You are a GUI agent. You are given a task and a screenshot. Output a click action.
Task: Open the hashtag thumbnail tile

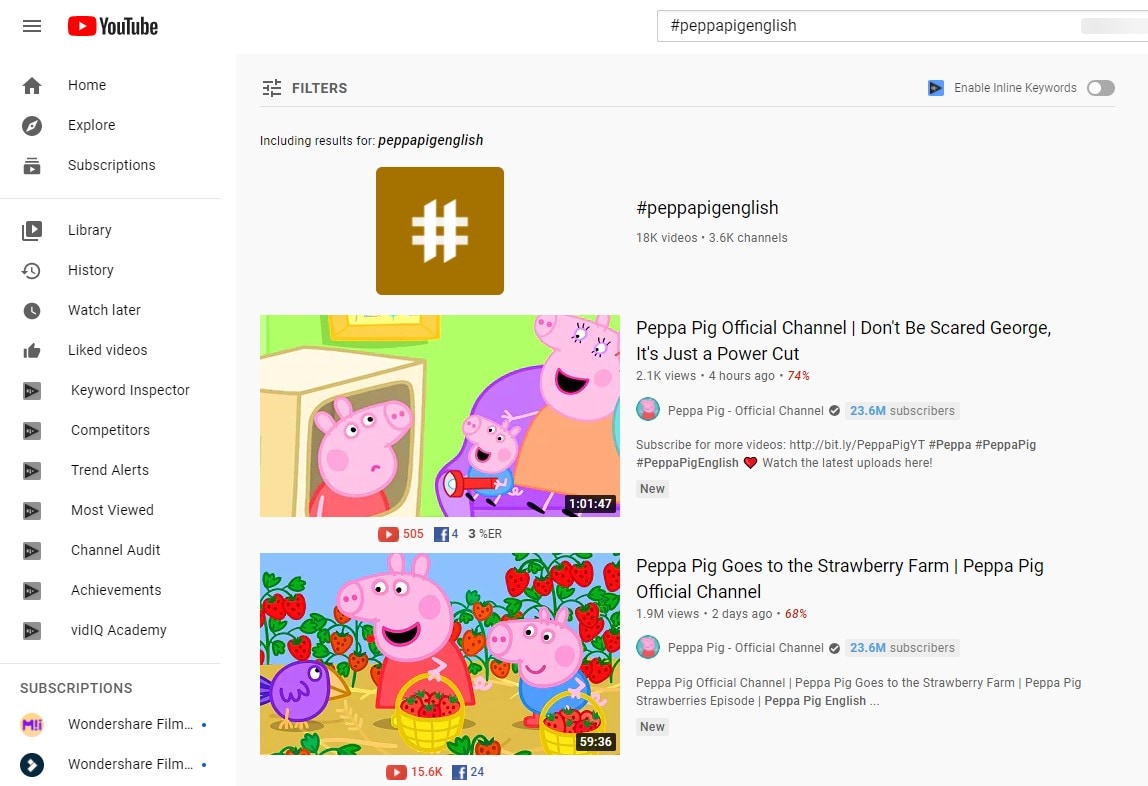coord(439,231)
